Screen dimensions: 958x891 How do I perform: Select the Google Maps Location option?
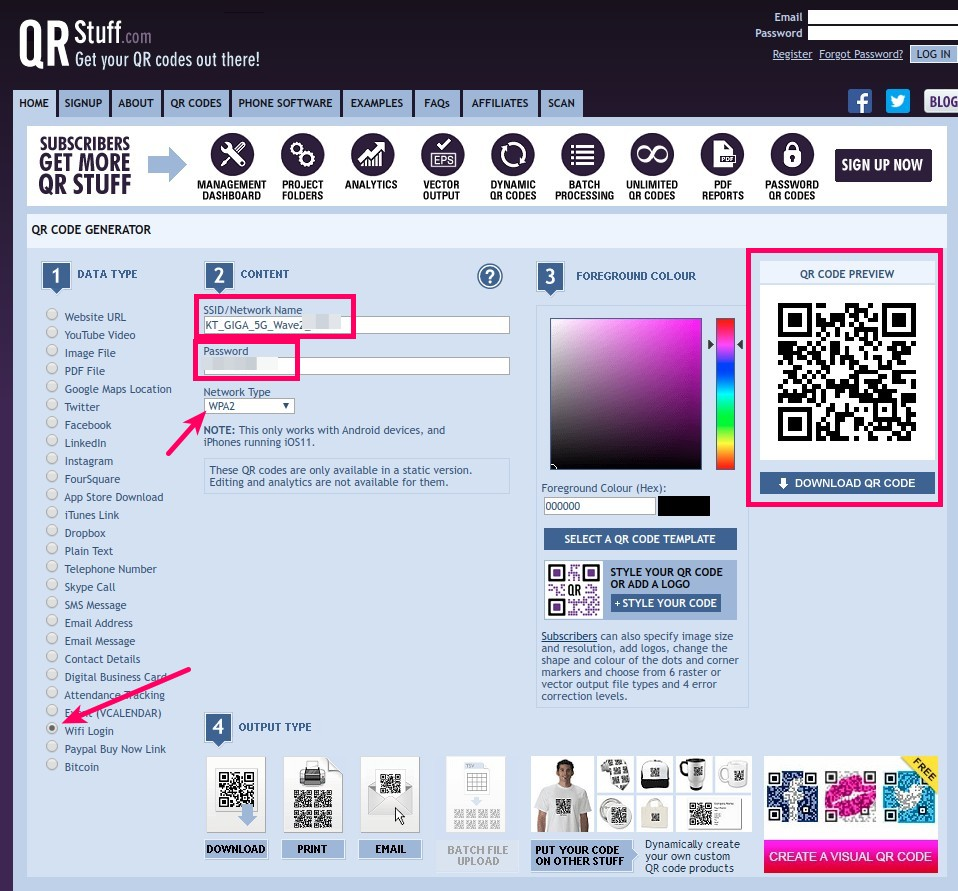click(53, 386)
